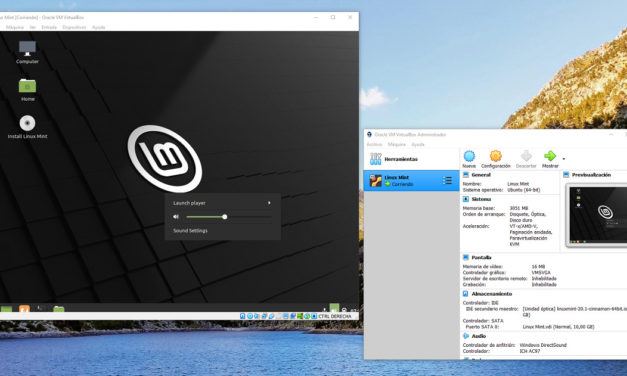Open Máquina menu in the Linux Mint VM window

pyautogui.click(x=15, y=27)
